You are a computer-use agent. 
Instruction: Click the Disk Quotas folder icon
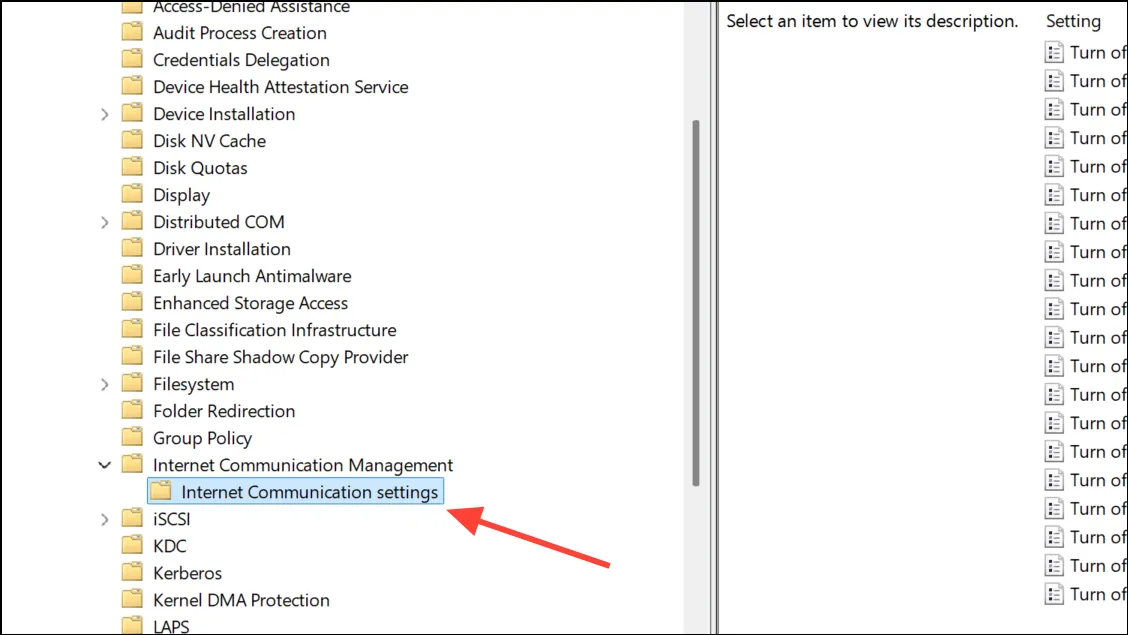pos(132,167)
